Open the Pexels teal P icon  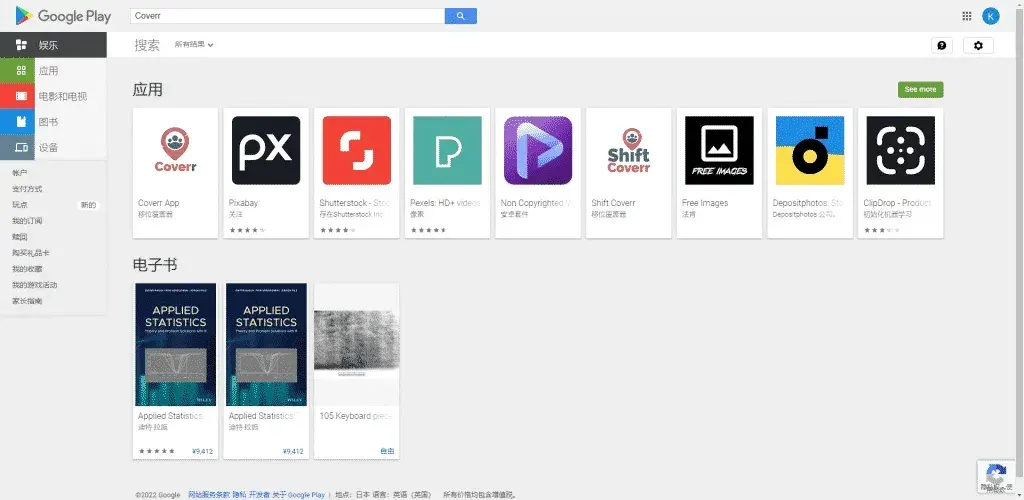pyautogui.click(x=447, y=150)
